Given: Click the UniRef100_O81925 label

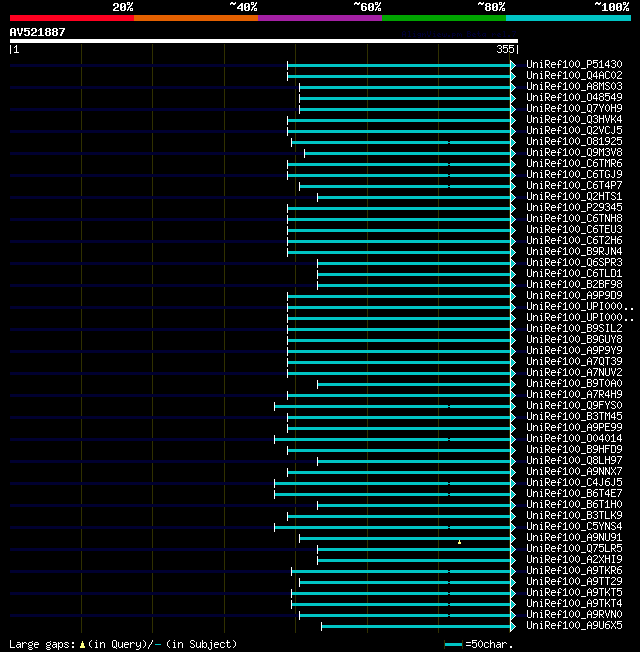Looking at the screenshot, I should point(574,141).
